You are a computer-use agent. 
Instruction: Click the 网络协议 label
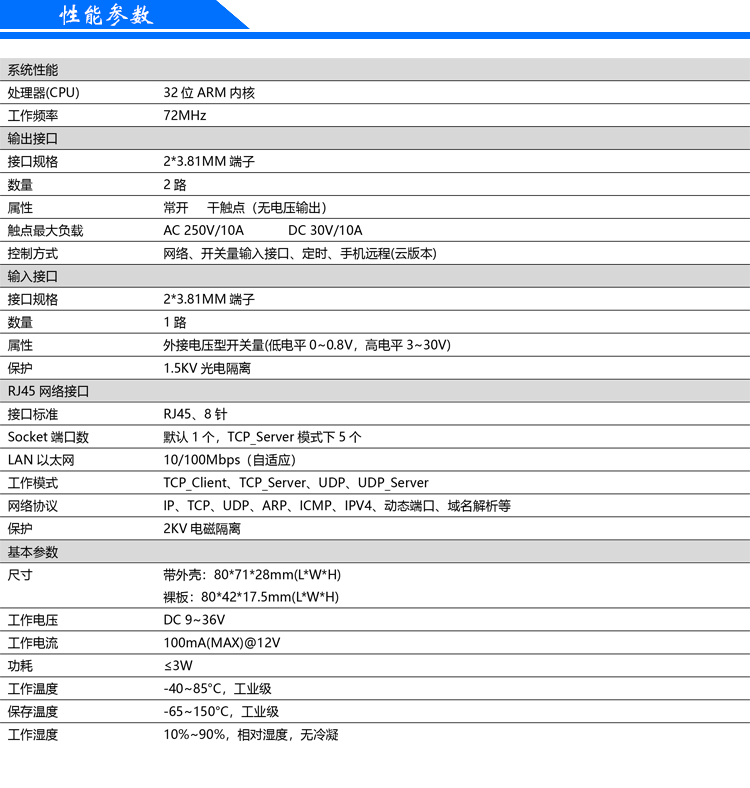coord(33,506)
